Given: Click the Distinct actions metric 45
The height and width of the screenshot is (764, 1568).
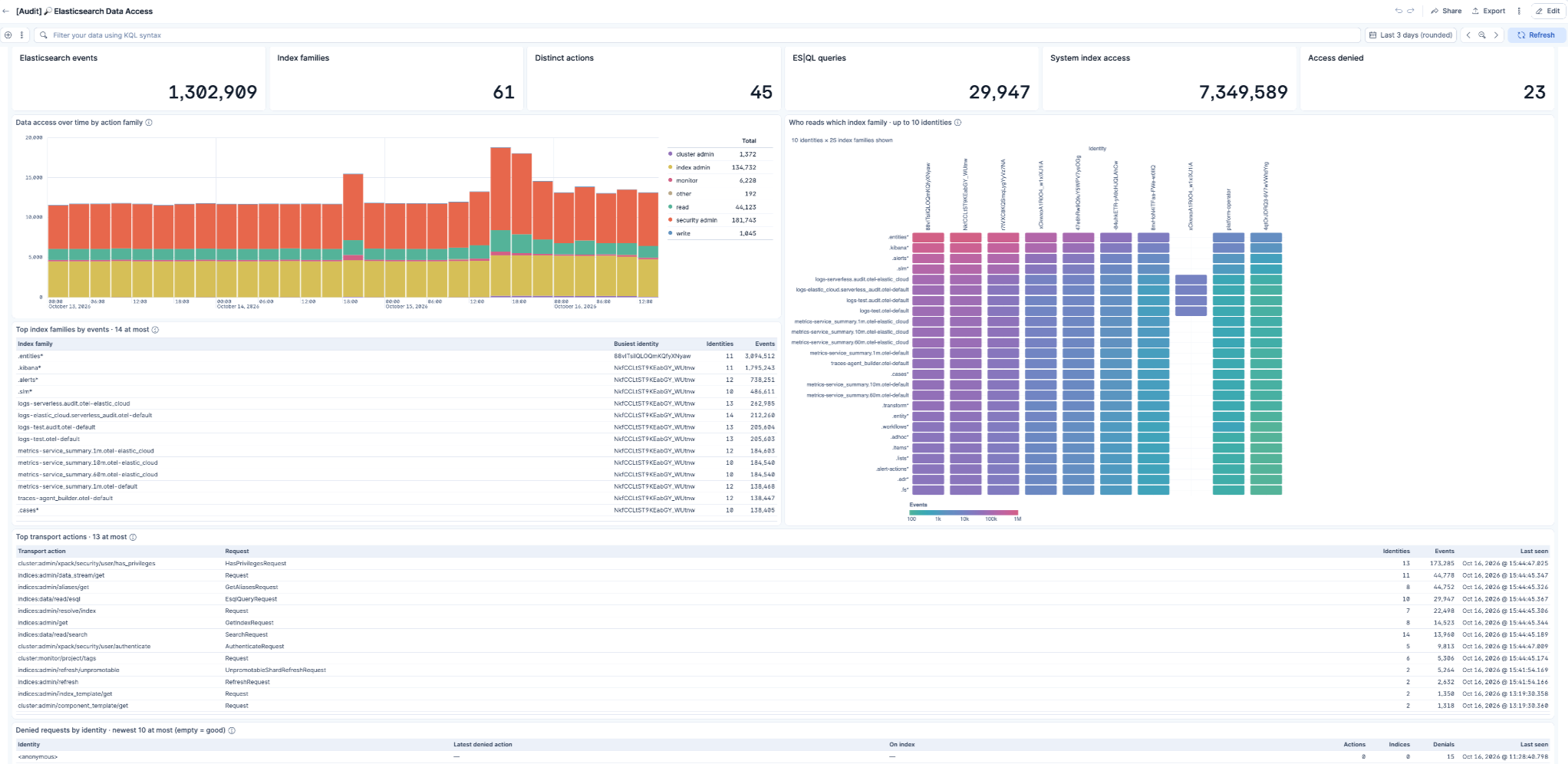Looking at the screenshot, I should coord(761,92).
